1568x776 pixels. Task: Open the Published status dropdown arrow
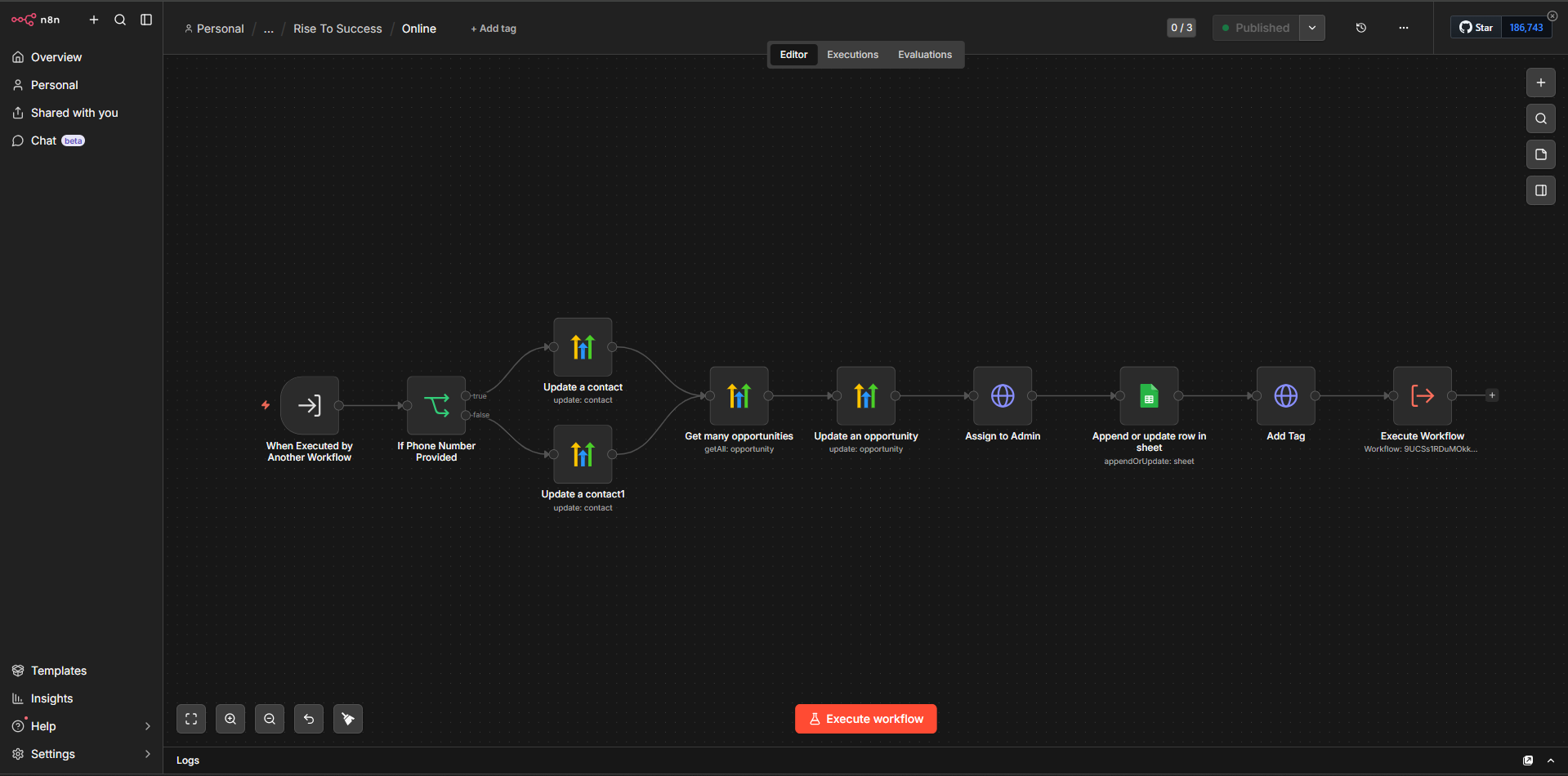click(x=1312, y=28)
